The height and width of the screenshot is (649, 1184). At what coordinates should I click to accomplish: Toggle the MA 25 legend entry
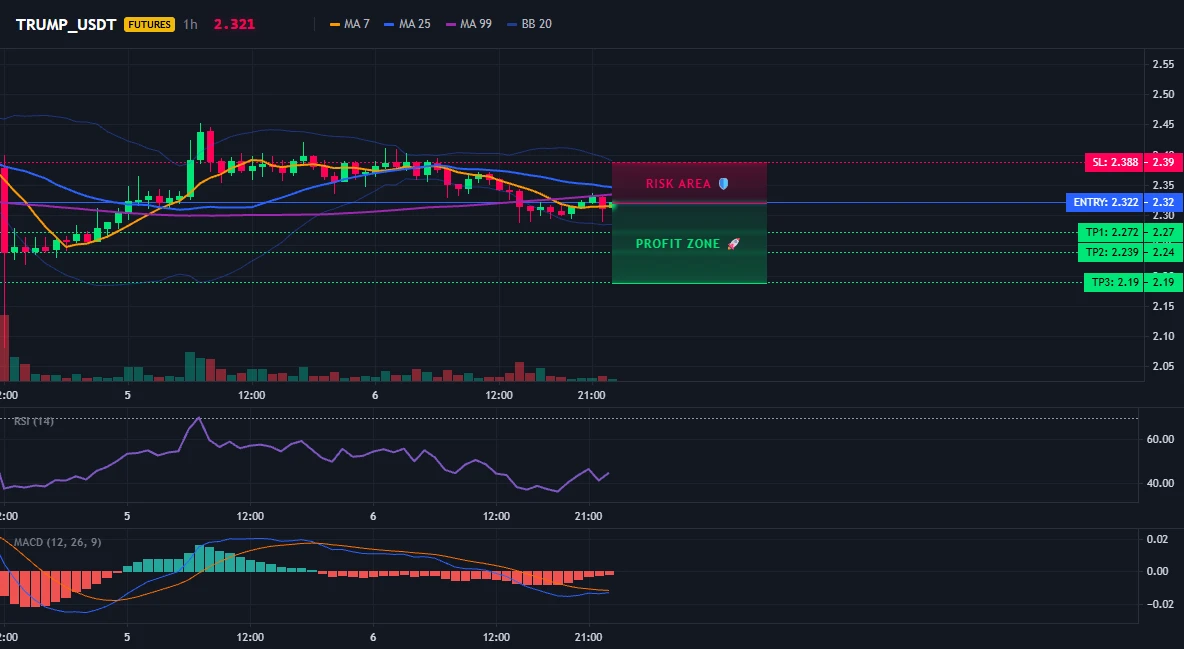coord(407,24)
